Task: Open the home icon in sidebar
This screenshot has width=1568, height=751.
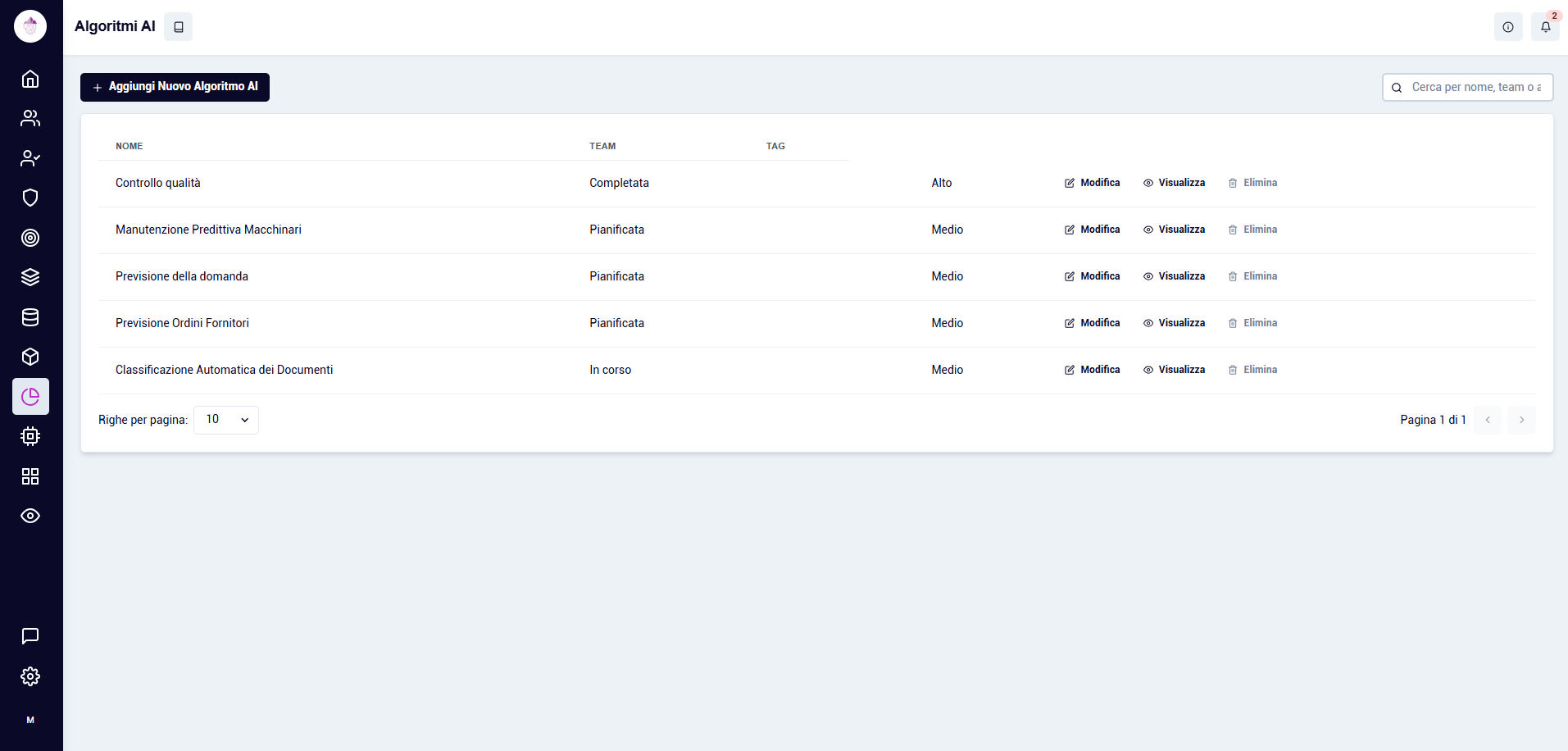Action: (x=30, y=79)
